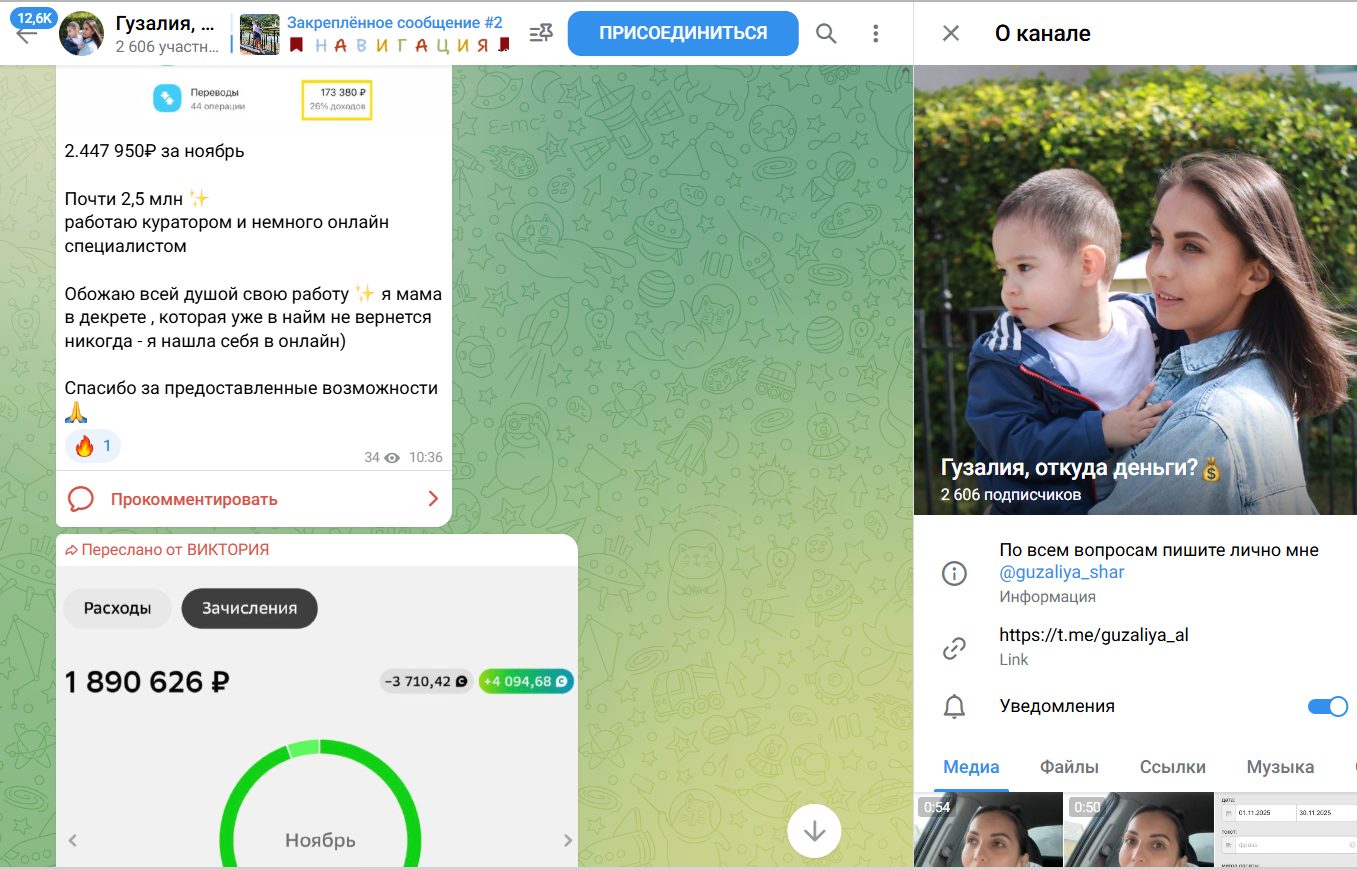
Task: Select the Расходы filter pill
Action: pos(118,608)
